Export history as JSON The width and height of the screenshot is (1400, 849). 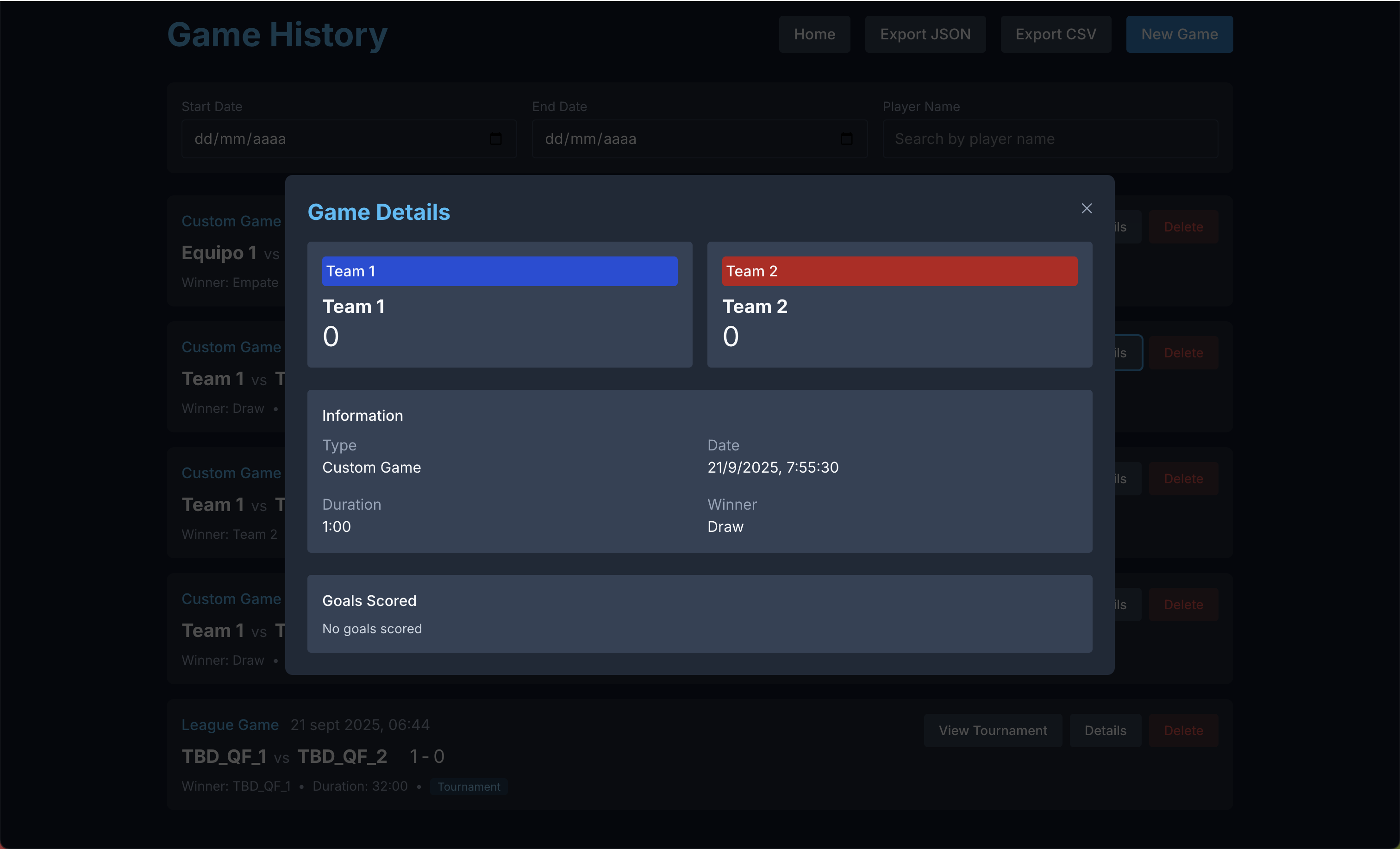925,34
